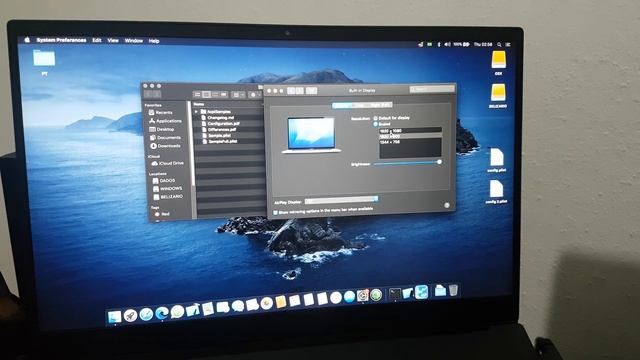Click the volume icon in menu bar

447,44
